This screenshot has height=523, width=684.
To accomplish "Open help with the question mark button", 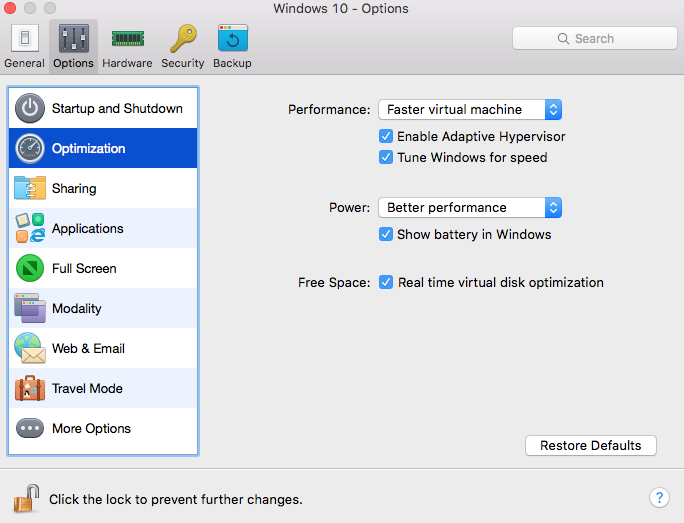I will point(659,497).
